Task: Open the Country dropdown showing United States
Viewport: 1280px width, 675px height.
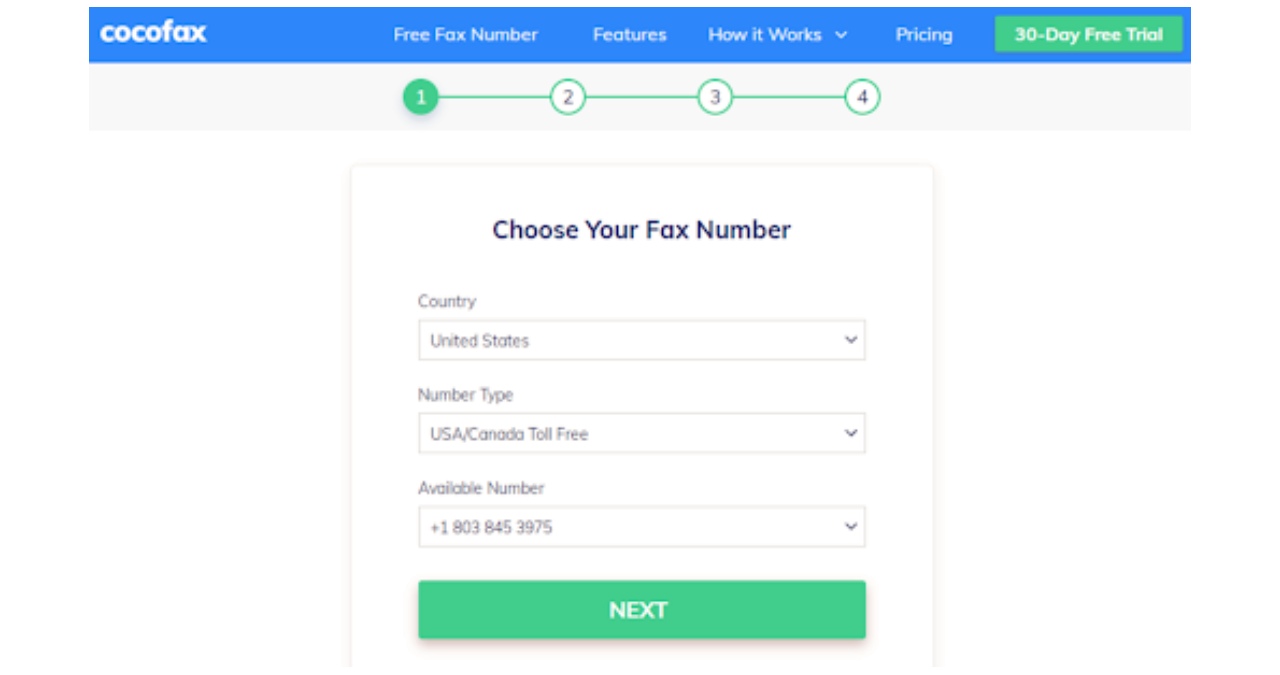Action: point(641,340)
